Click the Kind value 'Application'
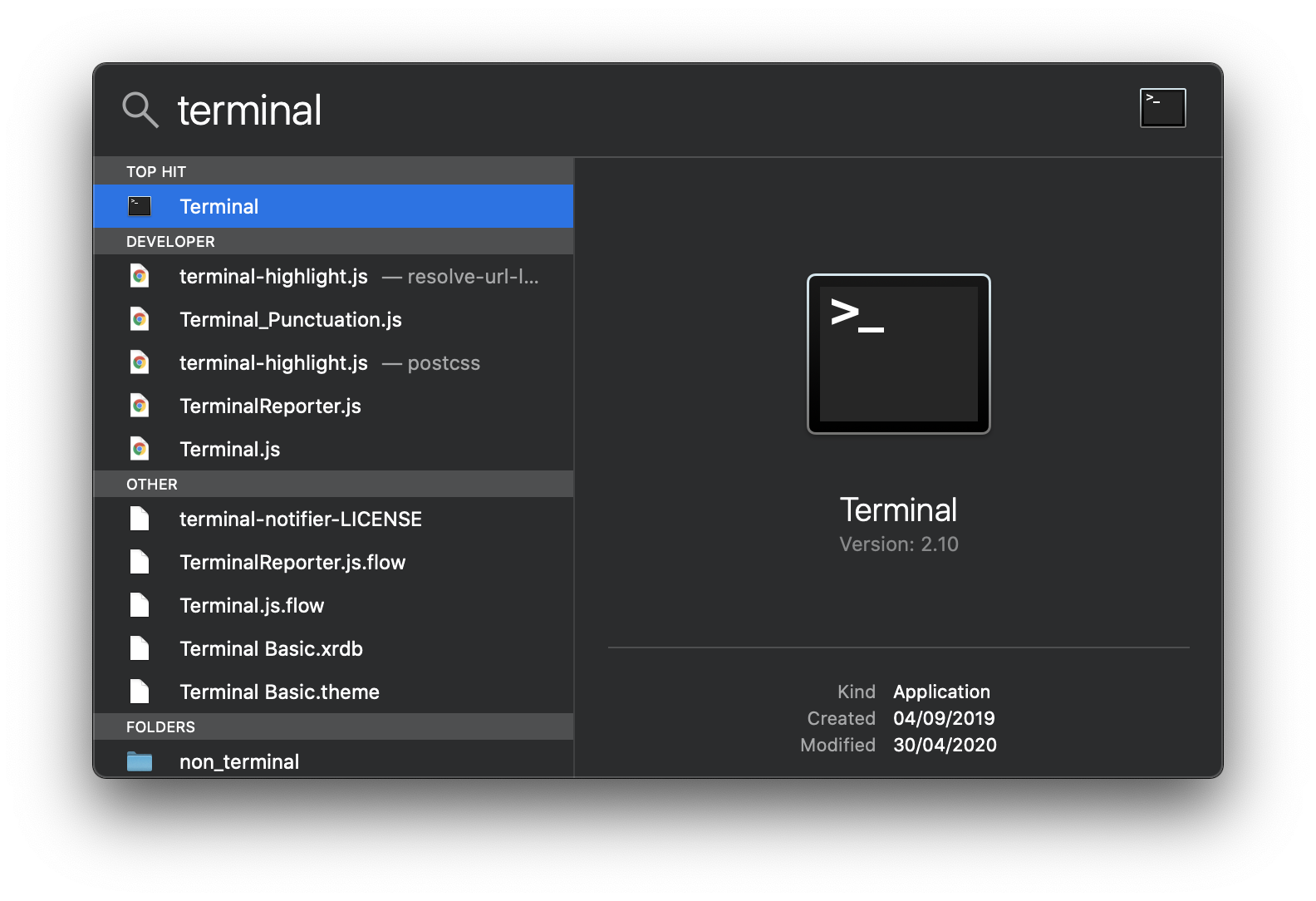The image size is (1316, 901). coord(941,692)
